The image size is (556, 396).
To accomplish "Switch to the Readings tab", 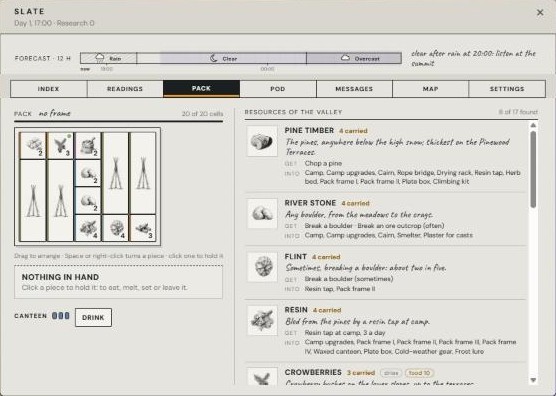I will [125, 89].
